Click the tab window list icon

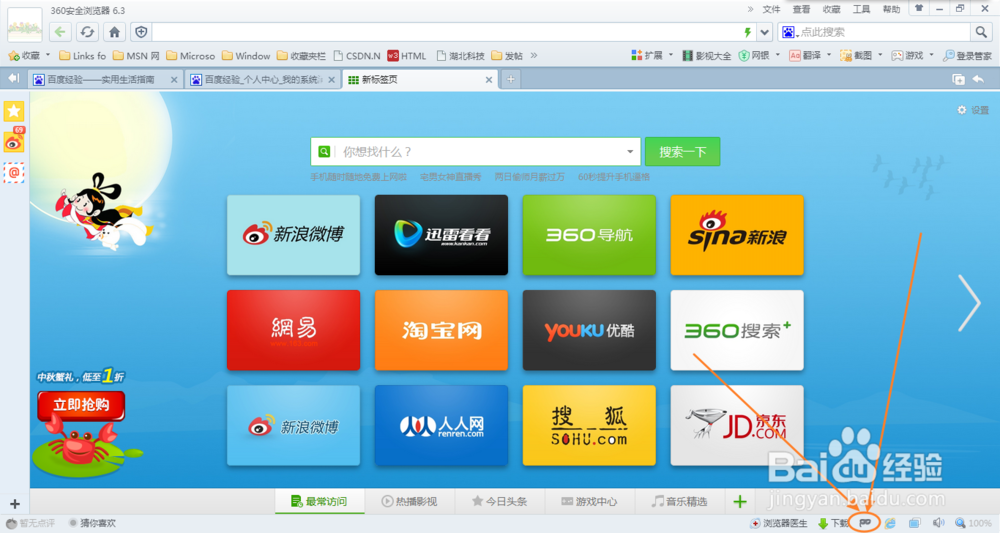pyautogui.click(x=958, y=79)
